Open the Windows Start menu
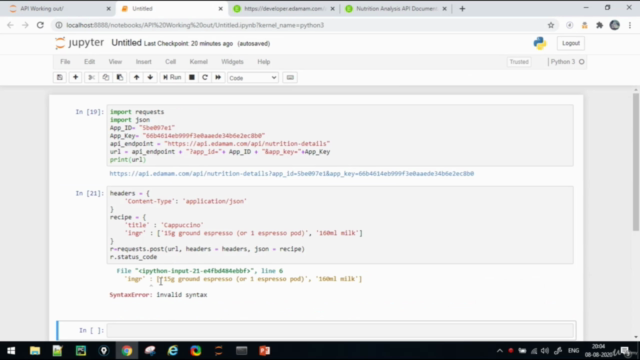This screenshot has height=360, width=640. pos(11,351)
